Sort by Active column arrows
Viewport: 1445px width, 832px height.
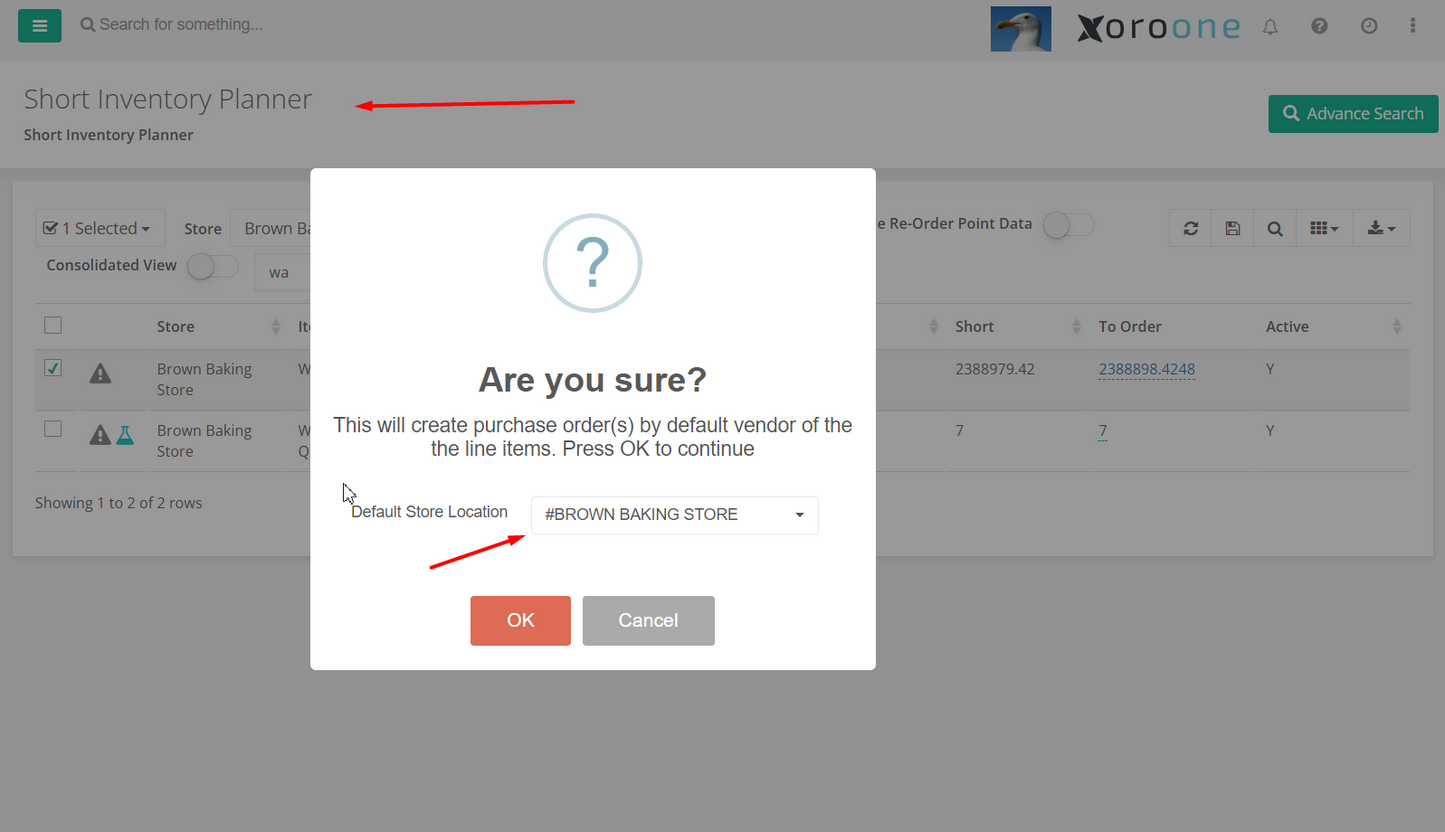1397,327
